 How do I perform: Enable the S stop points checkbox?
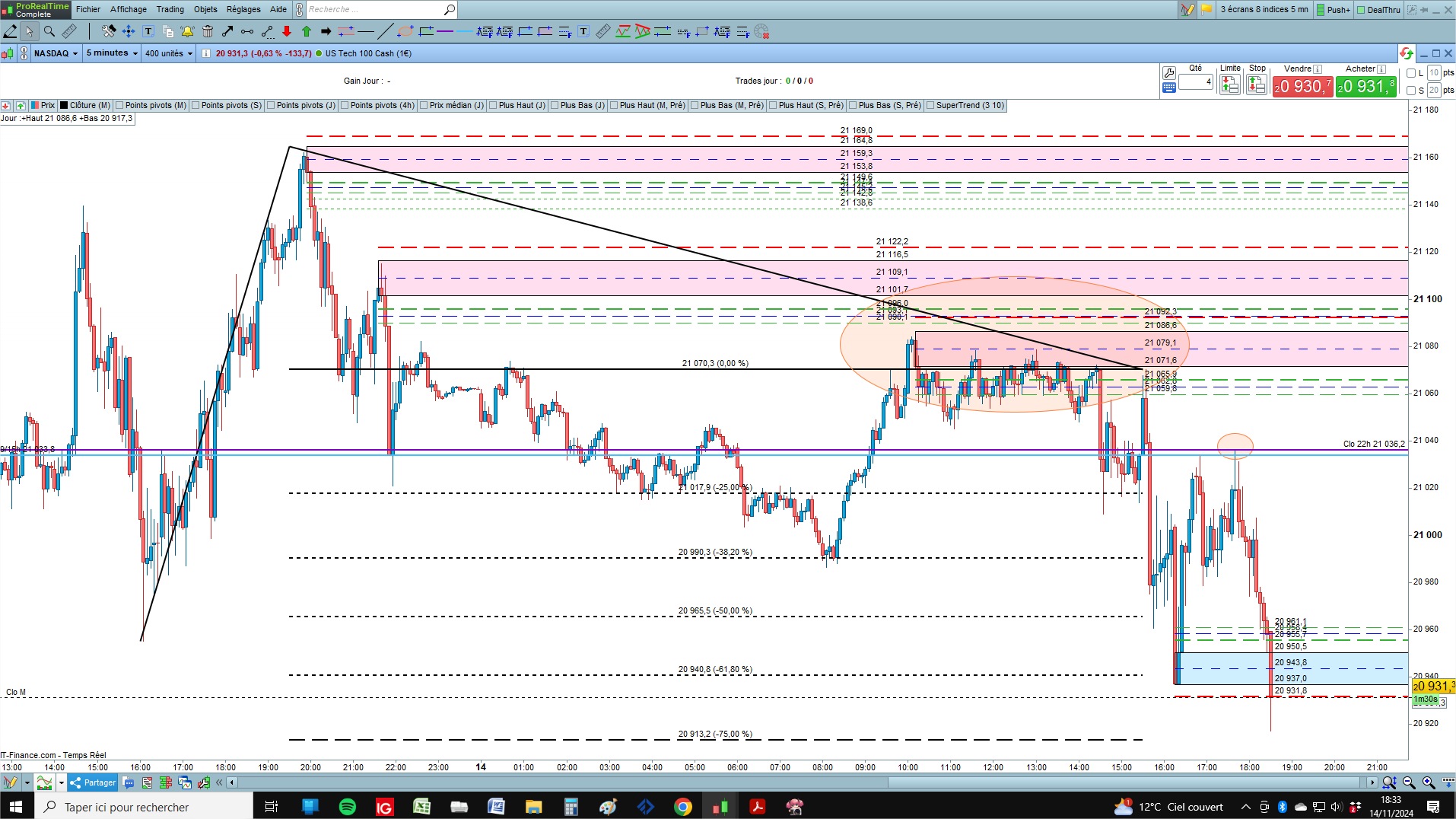coord(1411,91)
